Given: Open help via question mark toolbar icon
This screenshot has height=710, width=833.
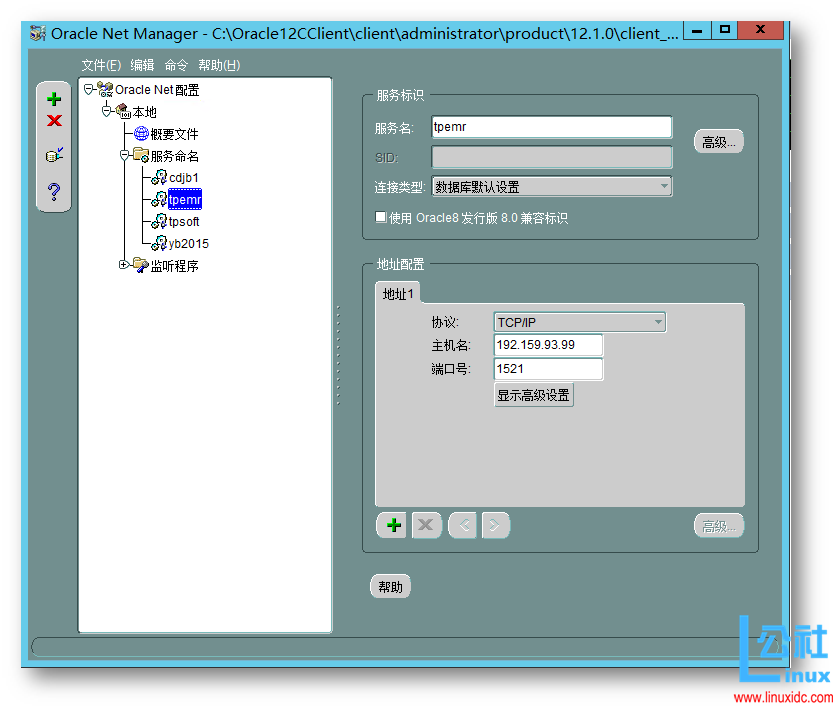Looking at the screenshot, I should pos(53,190).
